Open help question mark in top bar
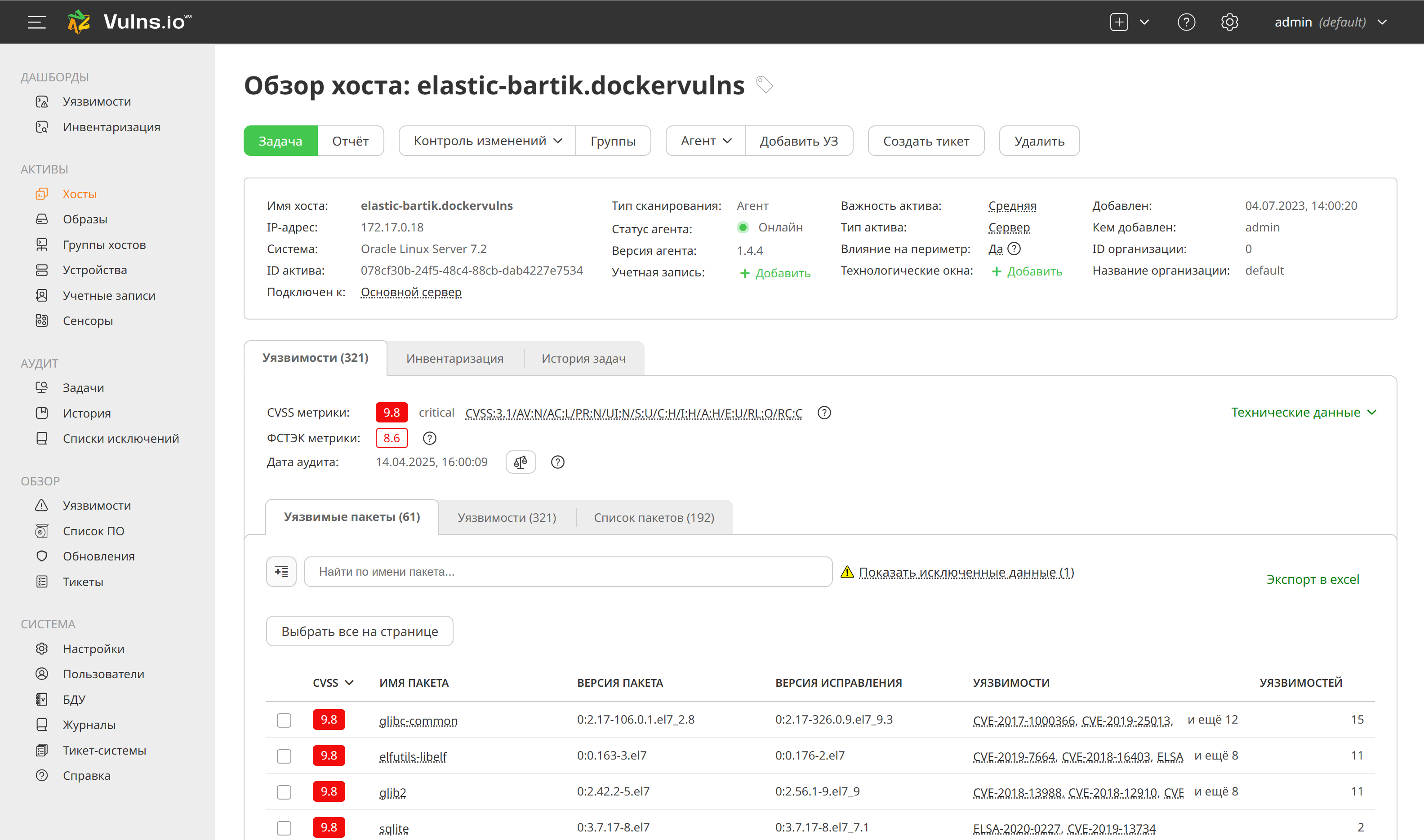The width and height of the screenshot is (1424, 840). pyautogui.click(x=1186, y=22)
